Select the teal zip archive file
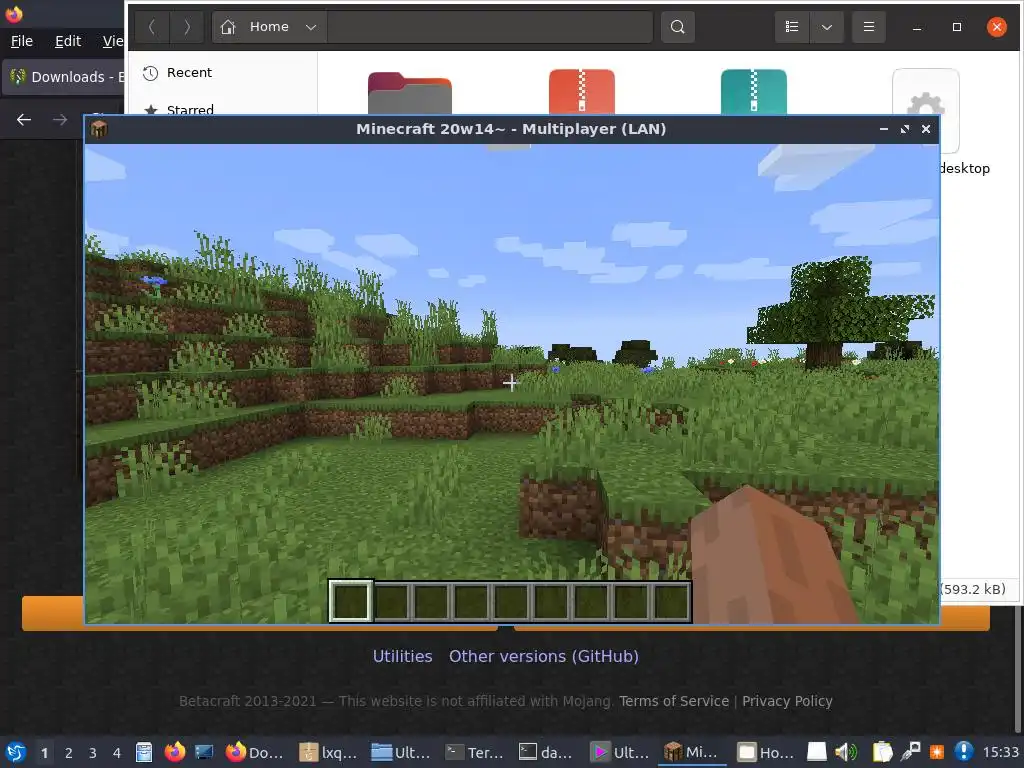This screenshot has width=1024, height=768. pyautogui.click(x=754, y=91)
